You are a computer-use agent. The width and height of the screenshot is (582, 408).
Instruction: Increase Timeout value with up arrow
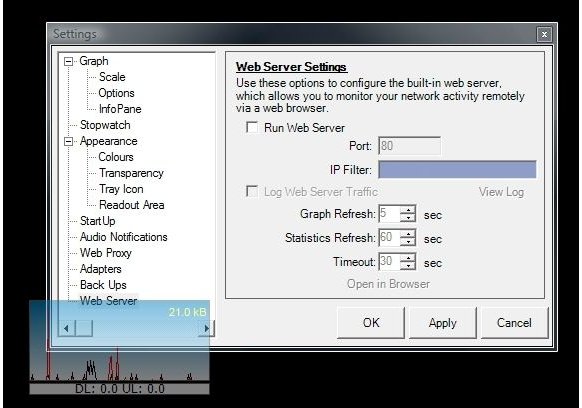click(x=408, y=258)
